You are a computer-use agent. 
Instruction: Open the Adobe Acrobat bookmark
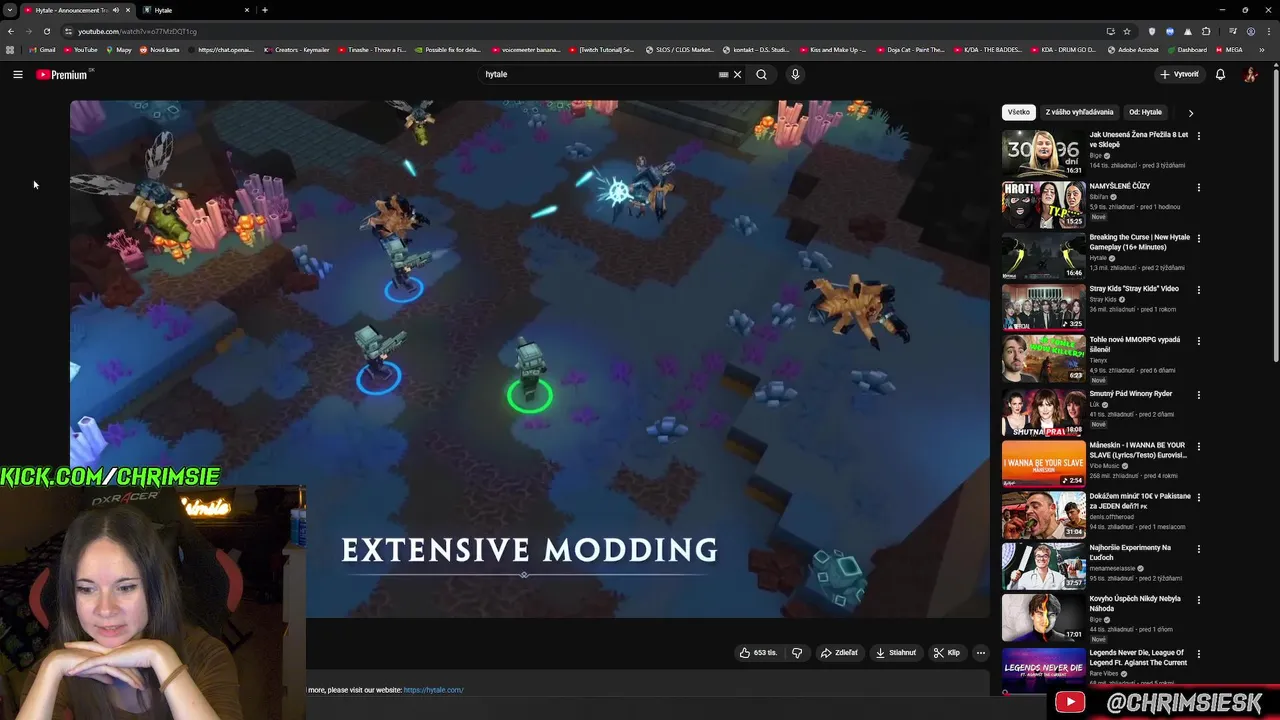tap(1133, 50)
